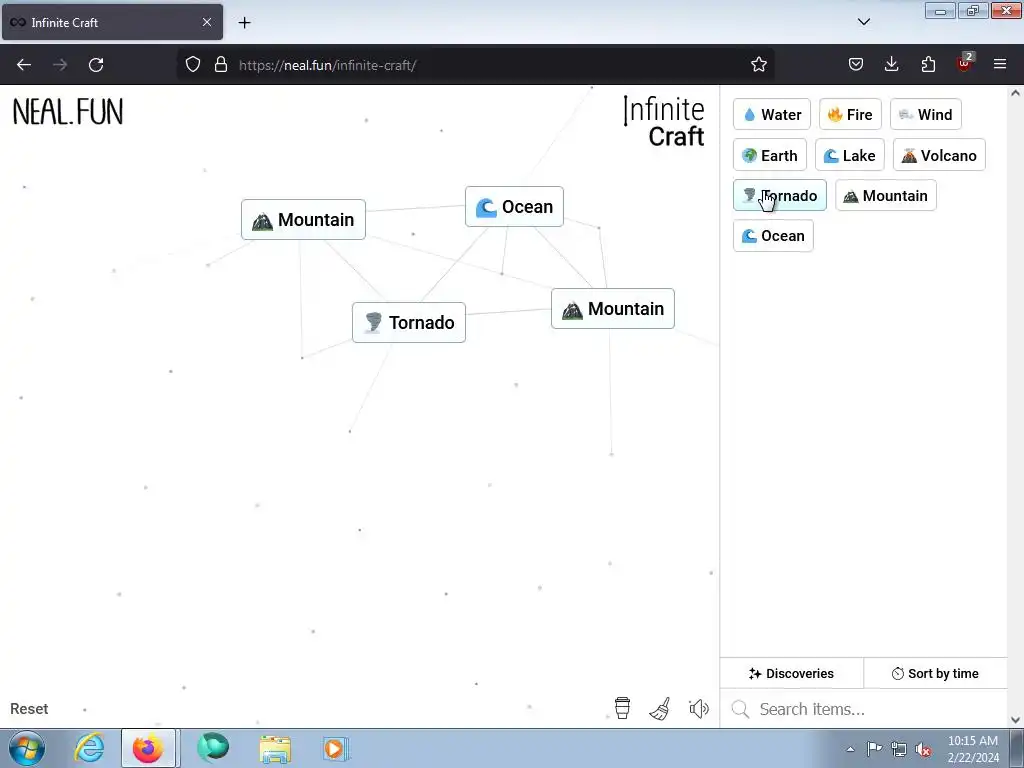Bookmark this page with the star
1024x768 pixels.
point(758,64)
